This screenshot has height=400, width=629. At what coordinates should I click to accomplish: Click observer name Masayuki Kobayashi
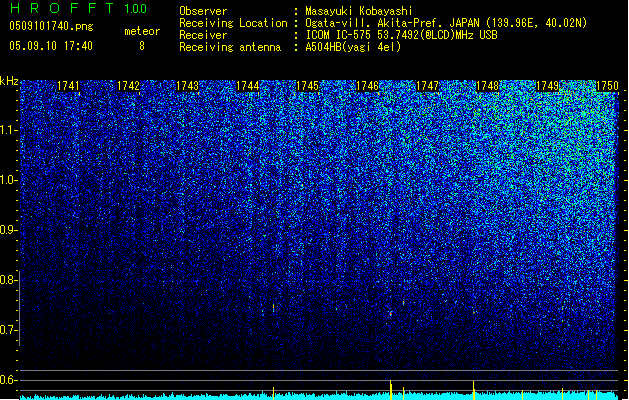359,11
